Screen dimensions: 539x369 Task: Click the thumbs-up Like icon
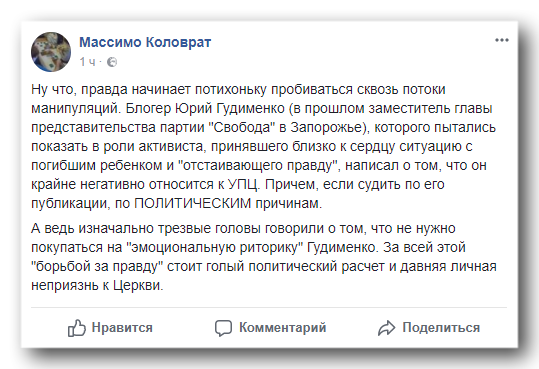point(77,328)
